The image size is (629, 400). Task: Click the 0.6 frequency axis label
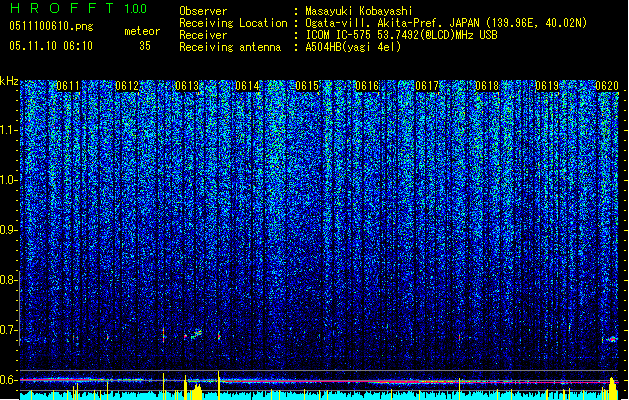9,380
